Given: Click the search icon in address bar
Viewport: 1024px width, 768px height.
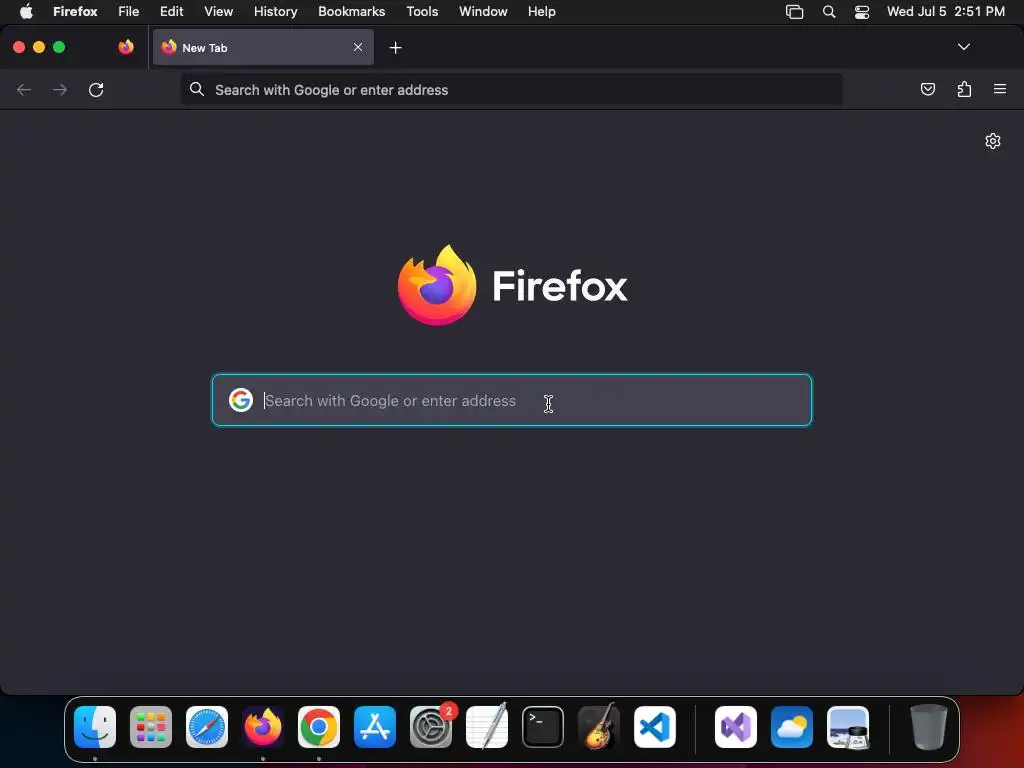Looking at the screenshot, I should (197, 89).
